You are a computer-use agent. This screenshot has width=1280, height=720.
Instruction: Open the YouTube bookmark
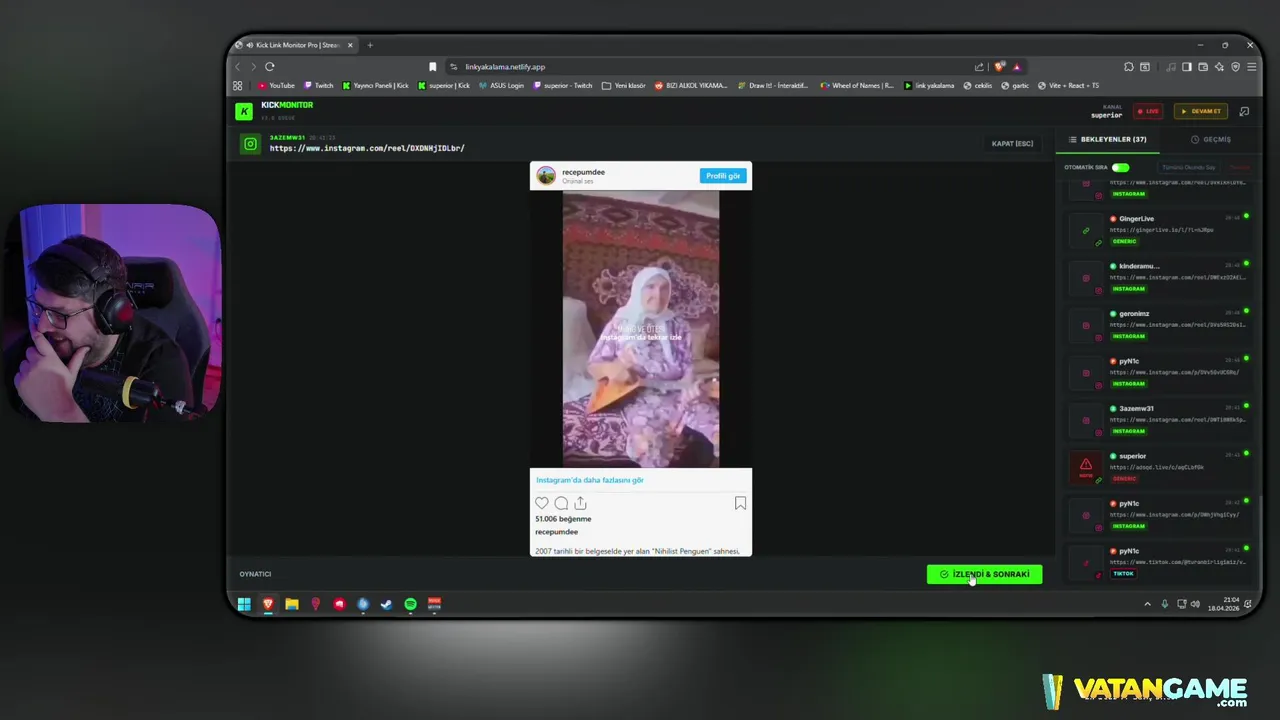click(x=277, y=86)
